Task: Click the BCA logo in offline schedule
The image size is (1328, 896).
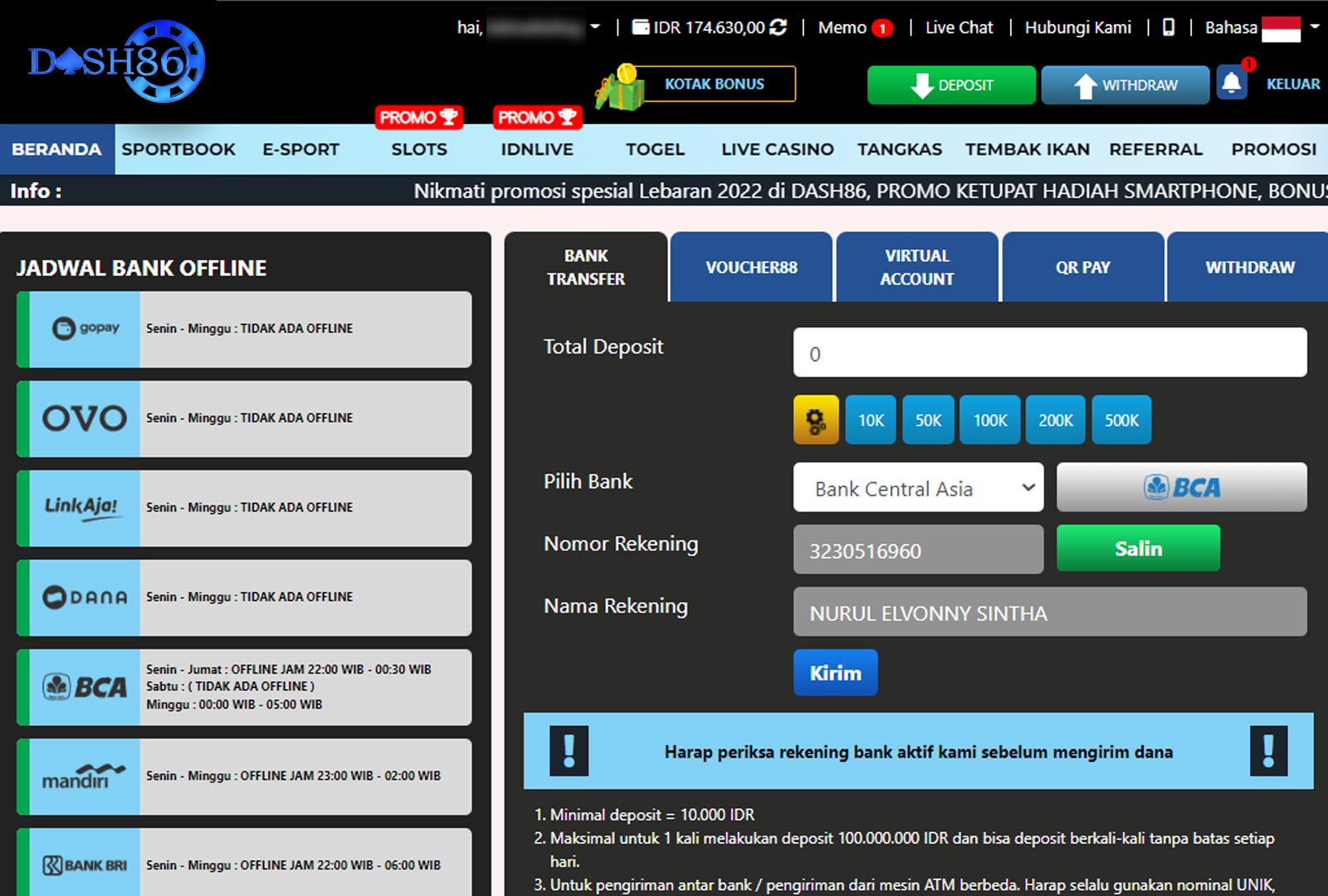Action: [85, 687]
